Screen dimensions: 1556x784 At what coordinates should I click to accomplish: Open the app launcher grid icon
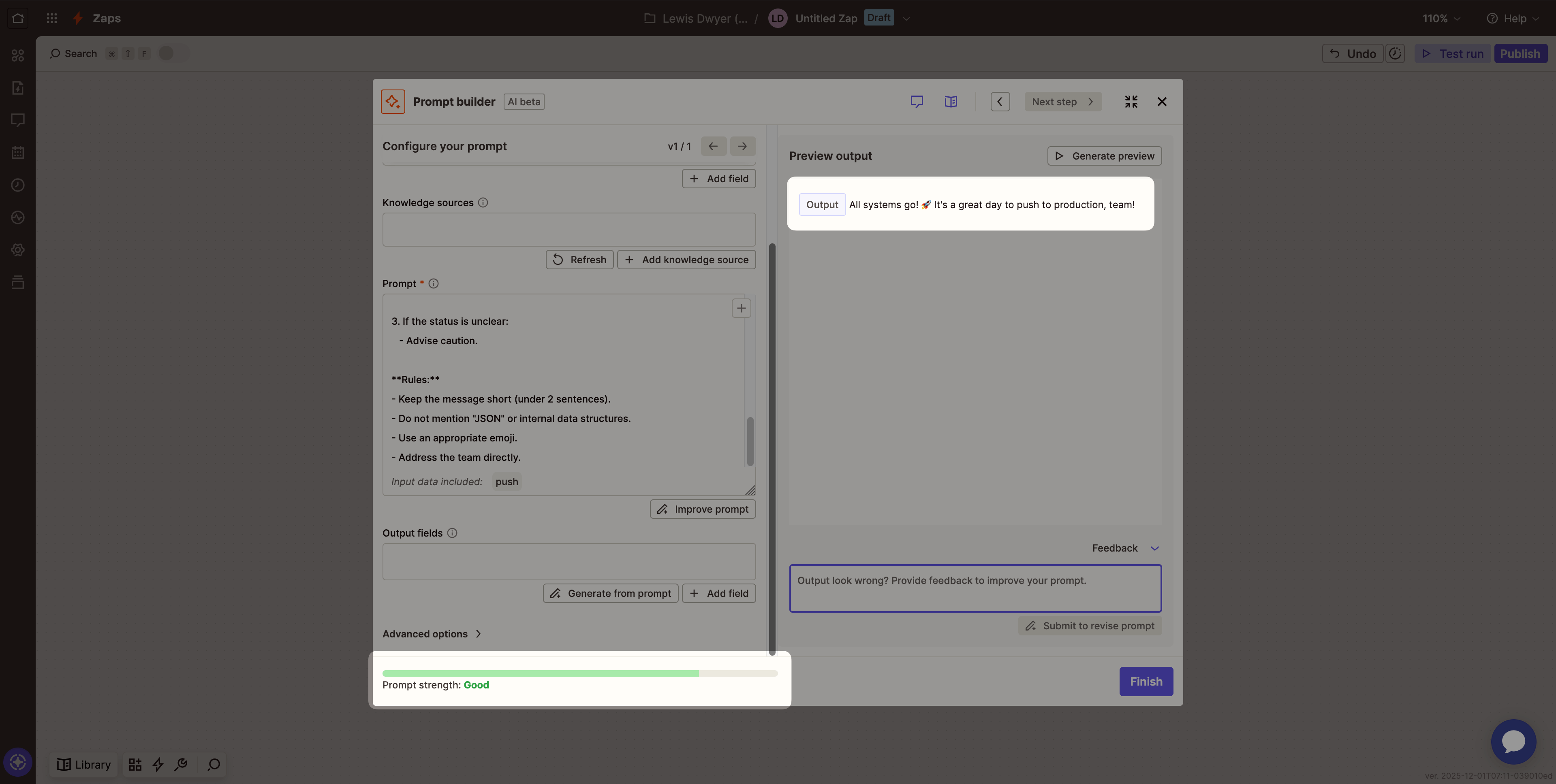coord(51,18)
